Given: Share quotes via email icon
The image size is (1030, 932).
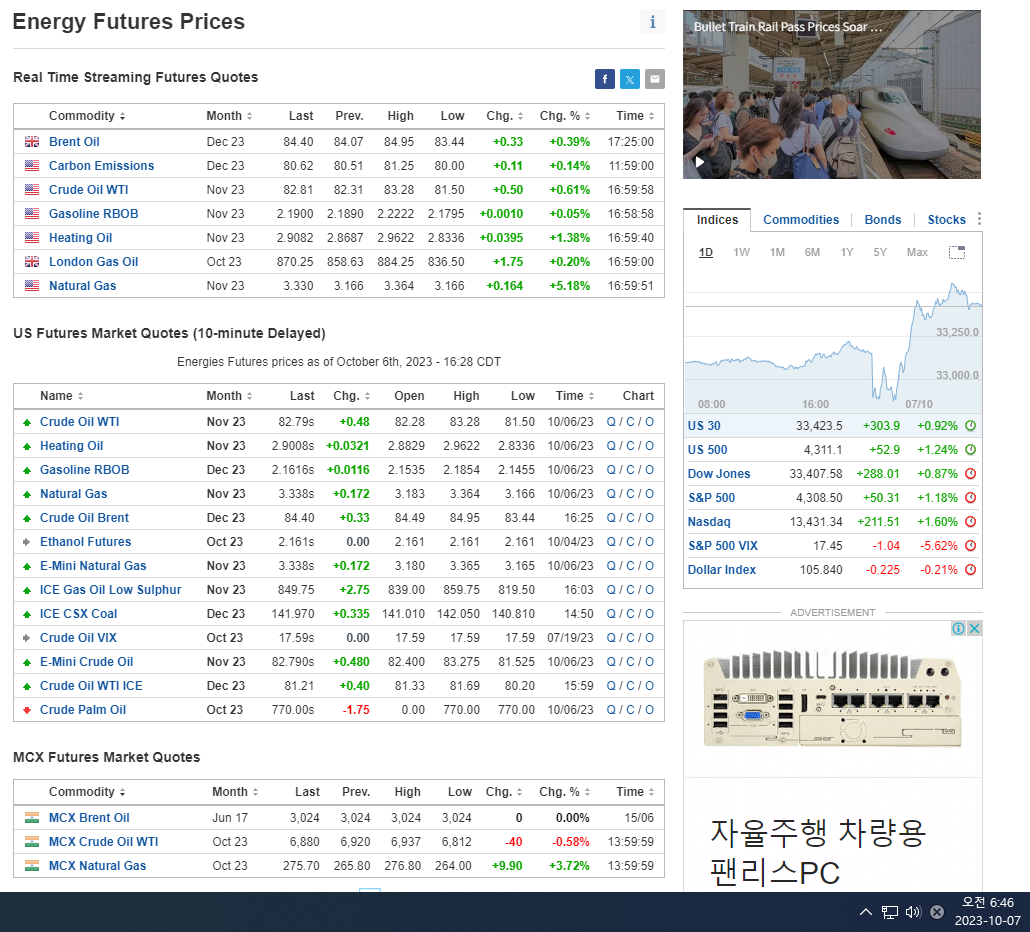Looking at the screenshot, I should (x=655, y=79).
